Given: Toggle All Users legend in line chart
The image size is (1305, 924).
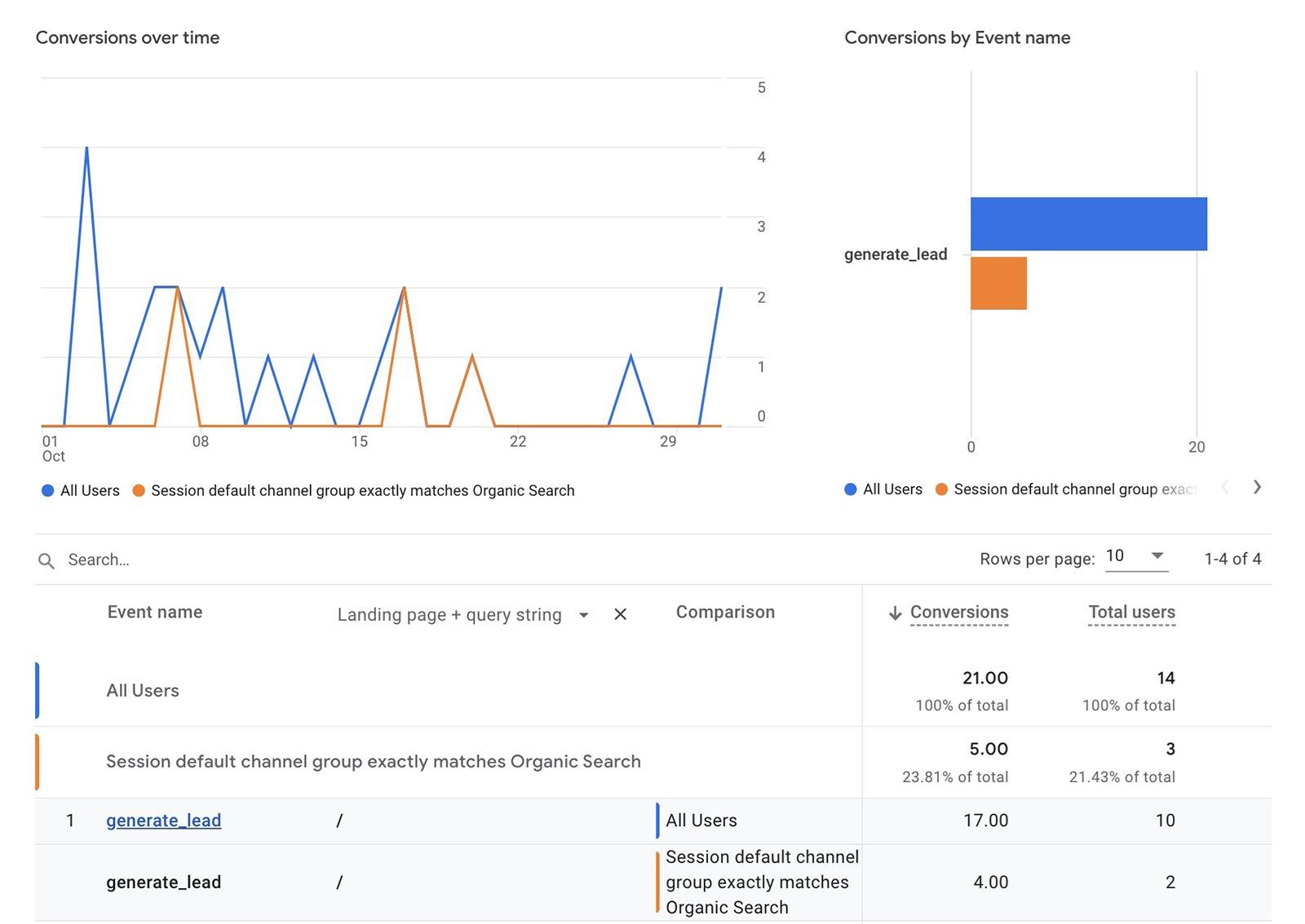Looking at the screenshot, I should [81, 491].
